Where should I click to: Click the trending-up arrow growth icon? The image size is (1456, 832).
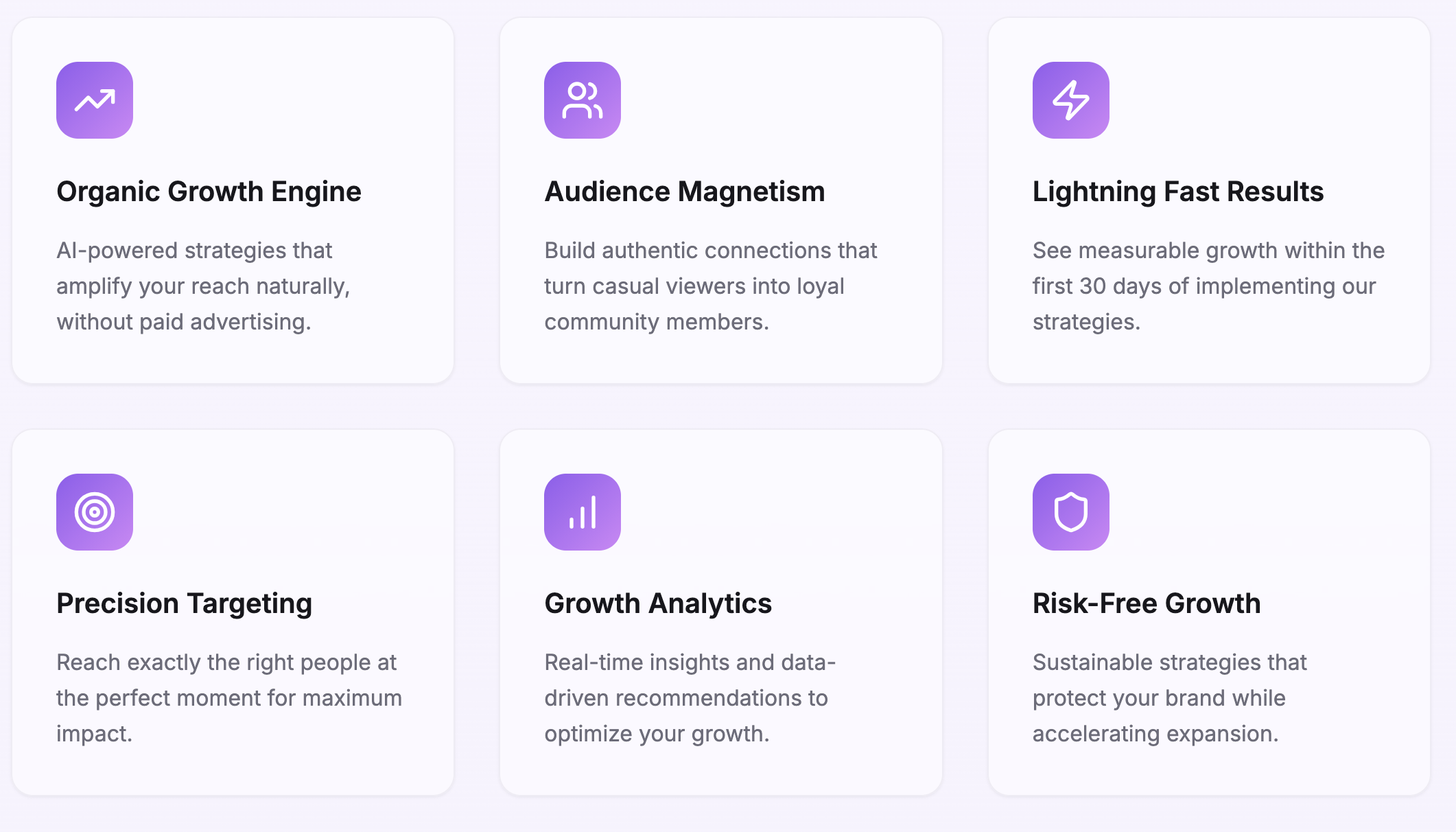pyautogui.click(x=95, y=100)
